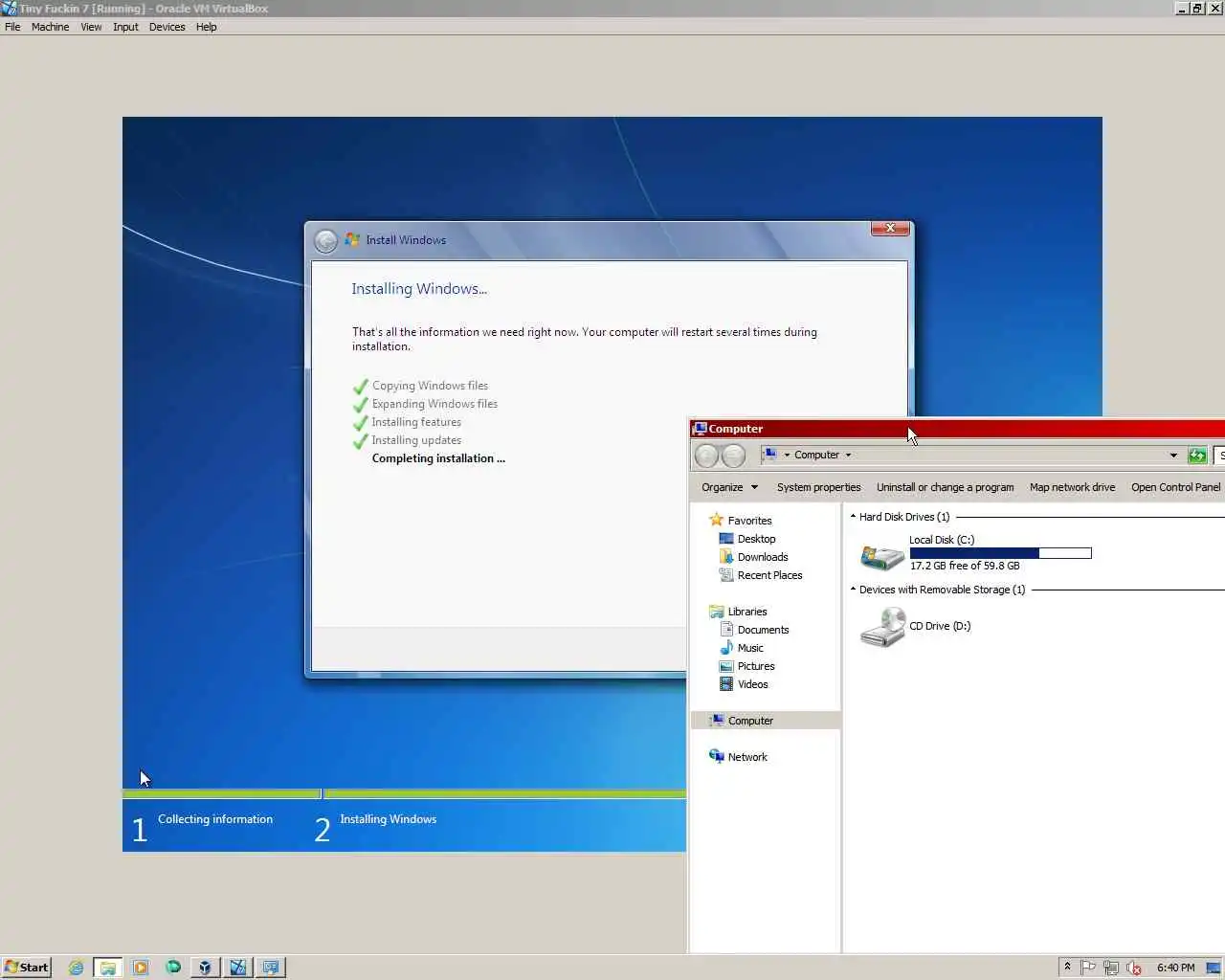Click the Computer address bar field
The width and height of the screenshot is (1225, 980).
pos(970,456)
